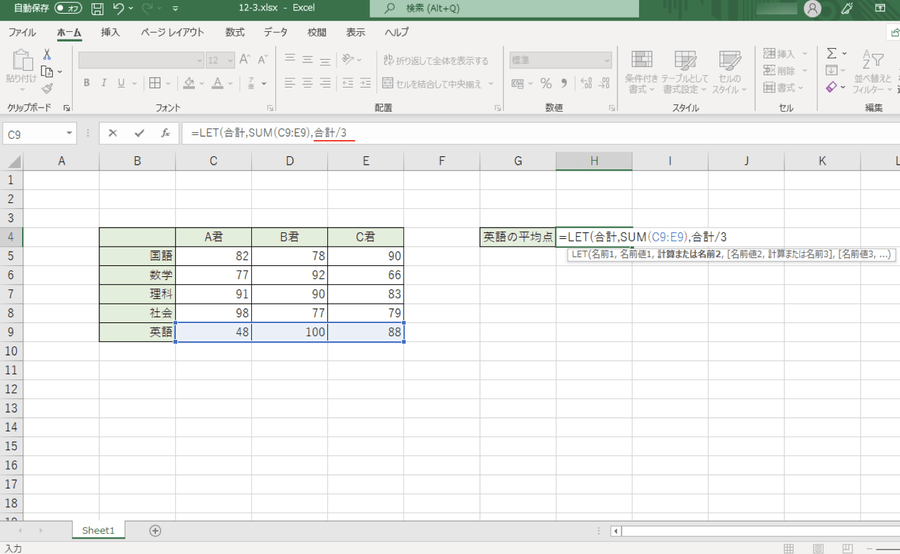Click the 条件付き書式 conditional formatting button
Image resolution: width=900 pixels, height=554 pixels.
pyautogui.click(x=641, y=68)
